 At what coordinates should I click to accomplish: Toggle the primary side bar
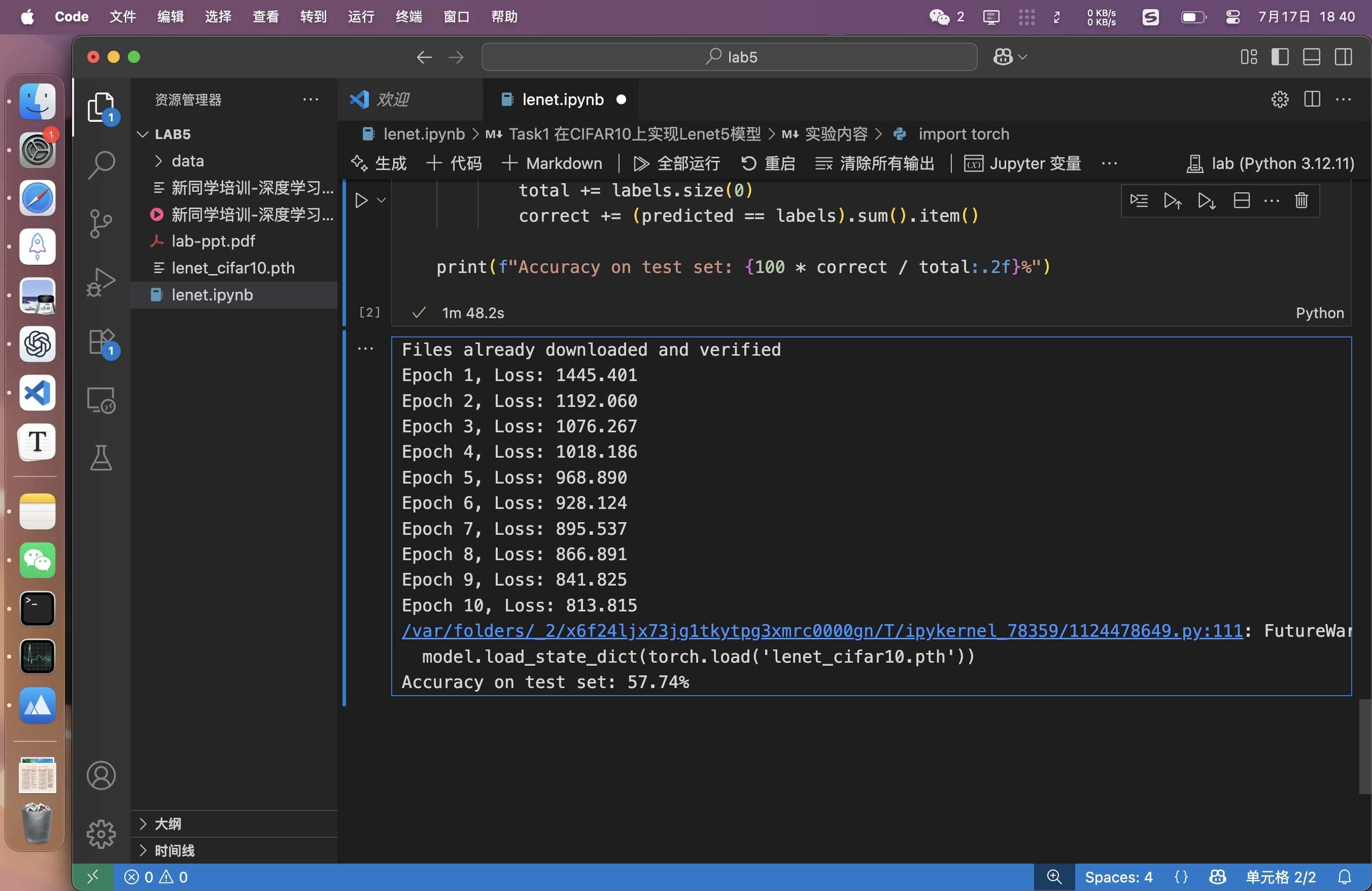1280,57
